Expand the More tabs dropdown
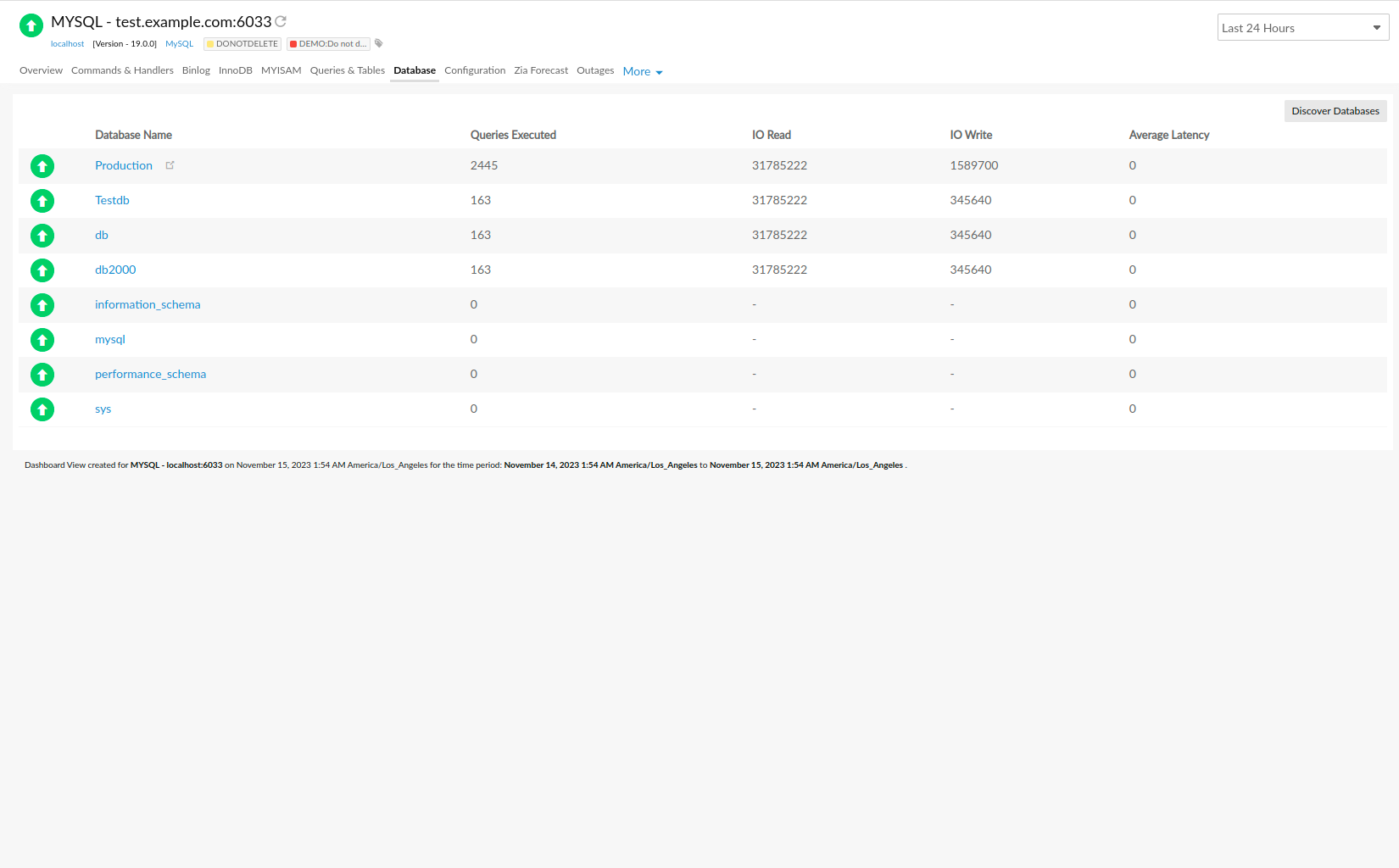The image size is (1399, 868). coord(643,71)
